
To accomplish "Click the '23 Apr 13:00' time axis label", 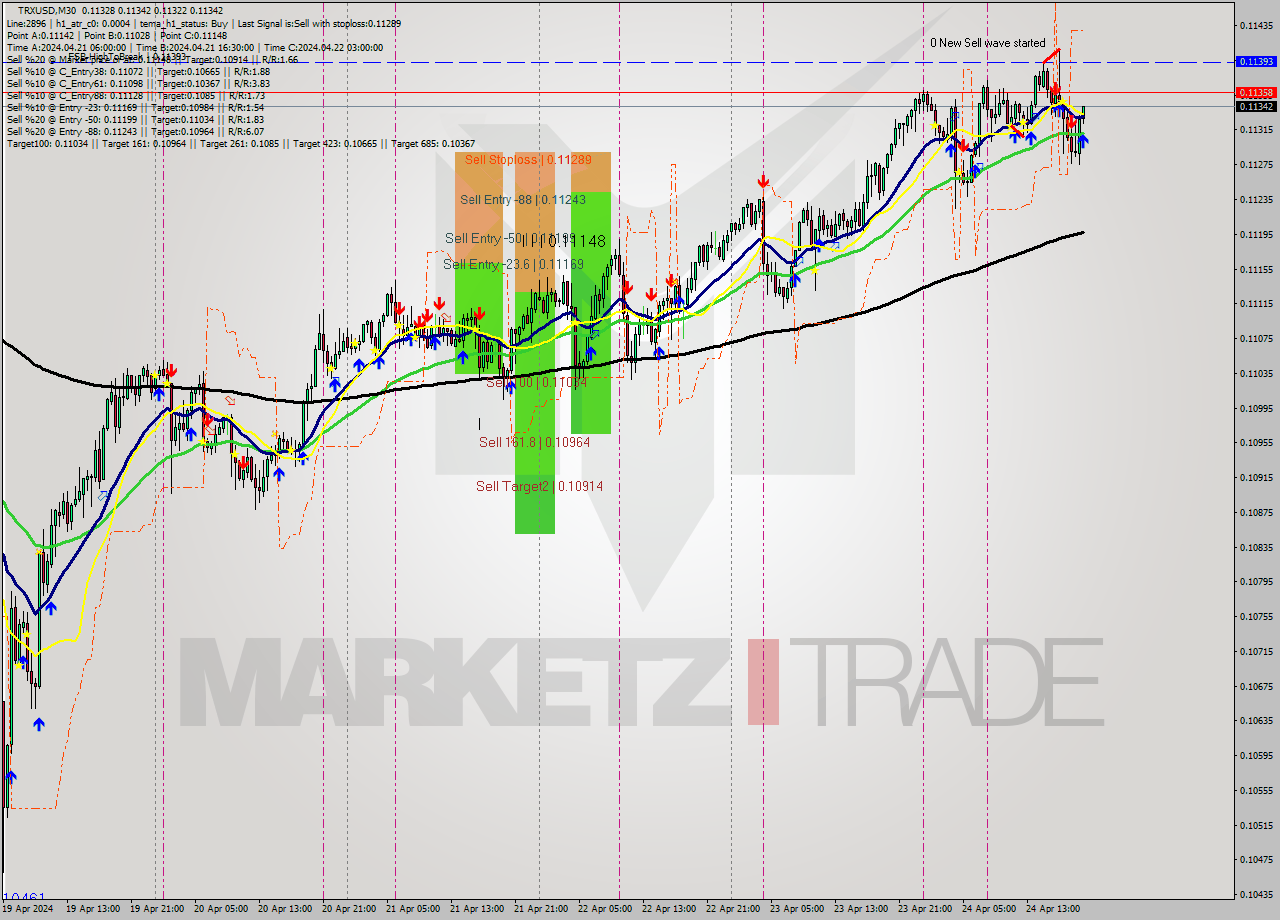I will tap(860, 909).
